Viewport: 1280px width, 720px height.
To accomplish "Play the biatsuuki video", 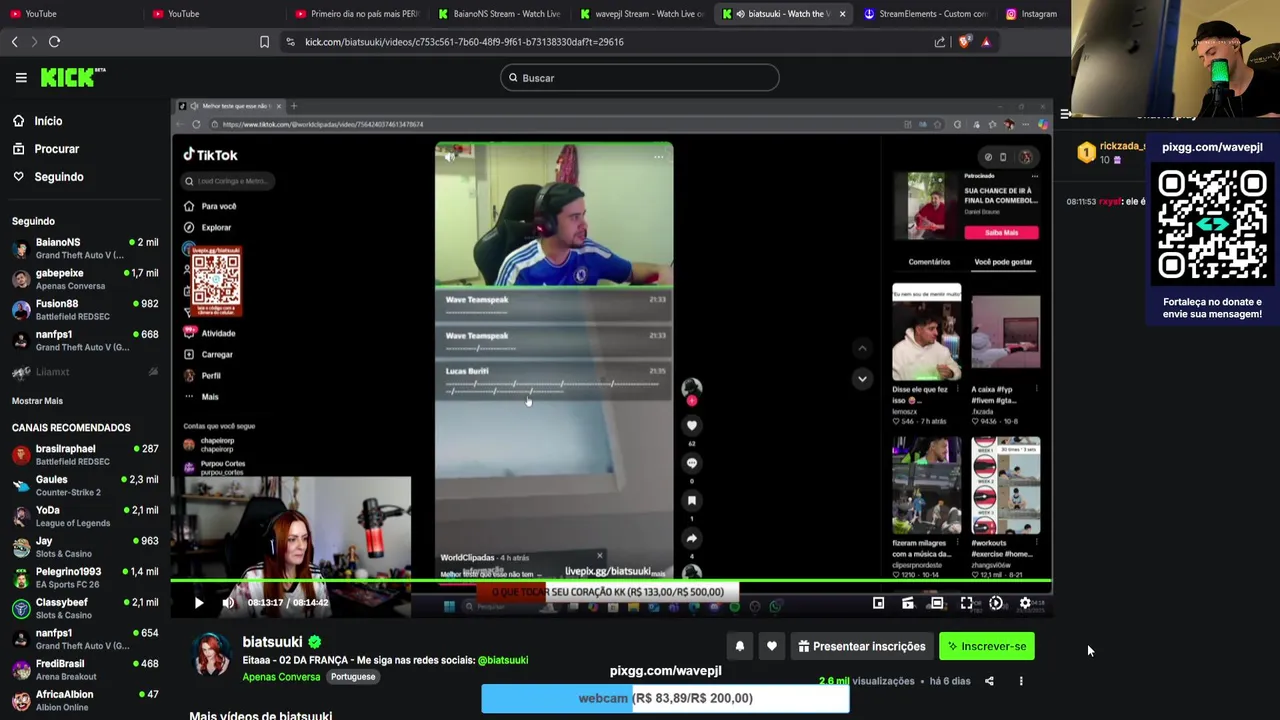I will point(198,603).
